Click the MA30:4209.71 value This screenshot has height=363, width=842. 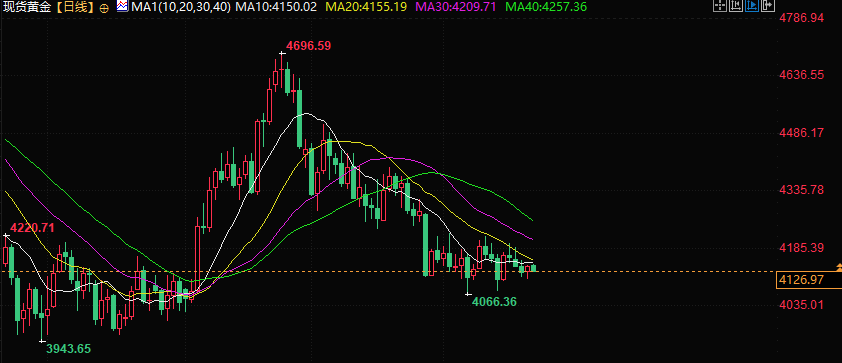click(455, 7)
